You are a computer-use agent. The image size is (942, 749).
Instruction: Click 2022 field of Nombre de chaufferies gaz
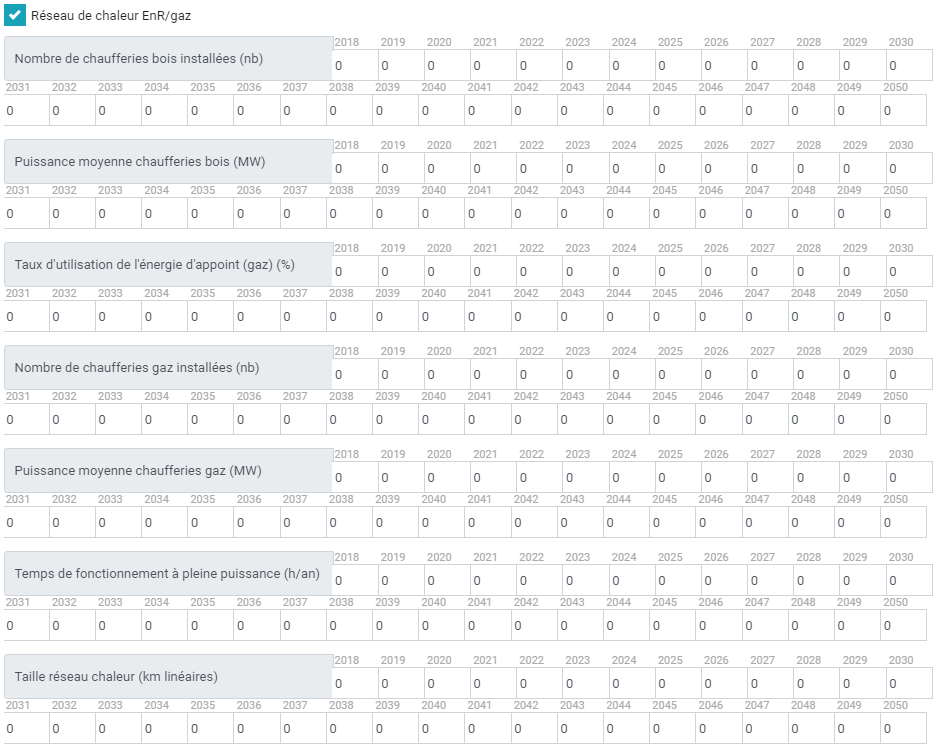click(x=539, y=375)
